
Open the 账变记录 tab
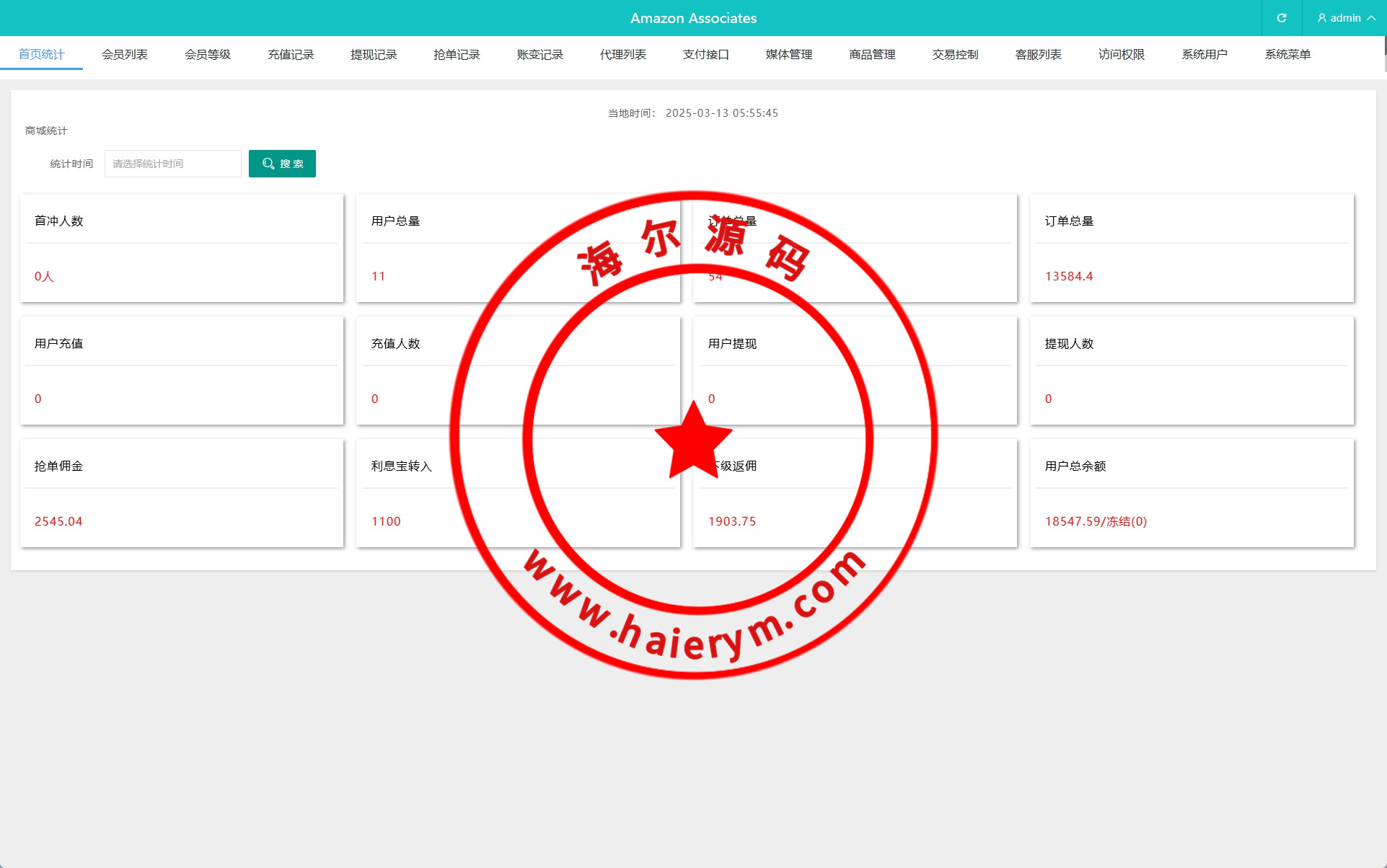coord(540,54)
